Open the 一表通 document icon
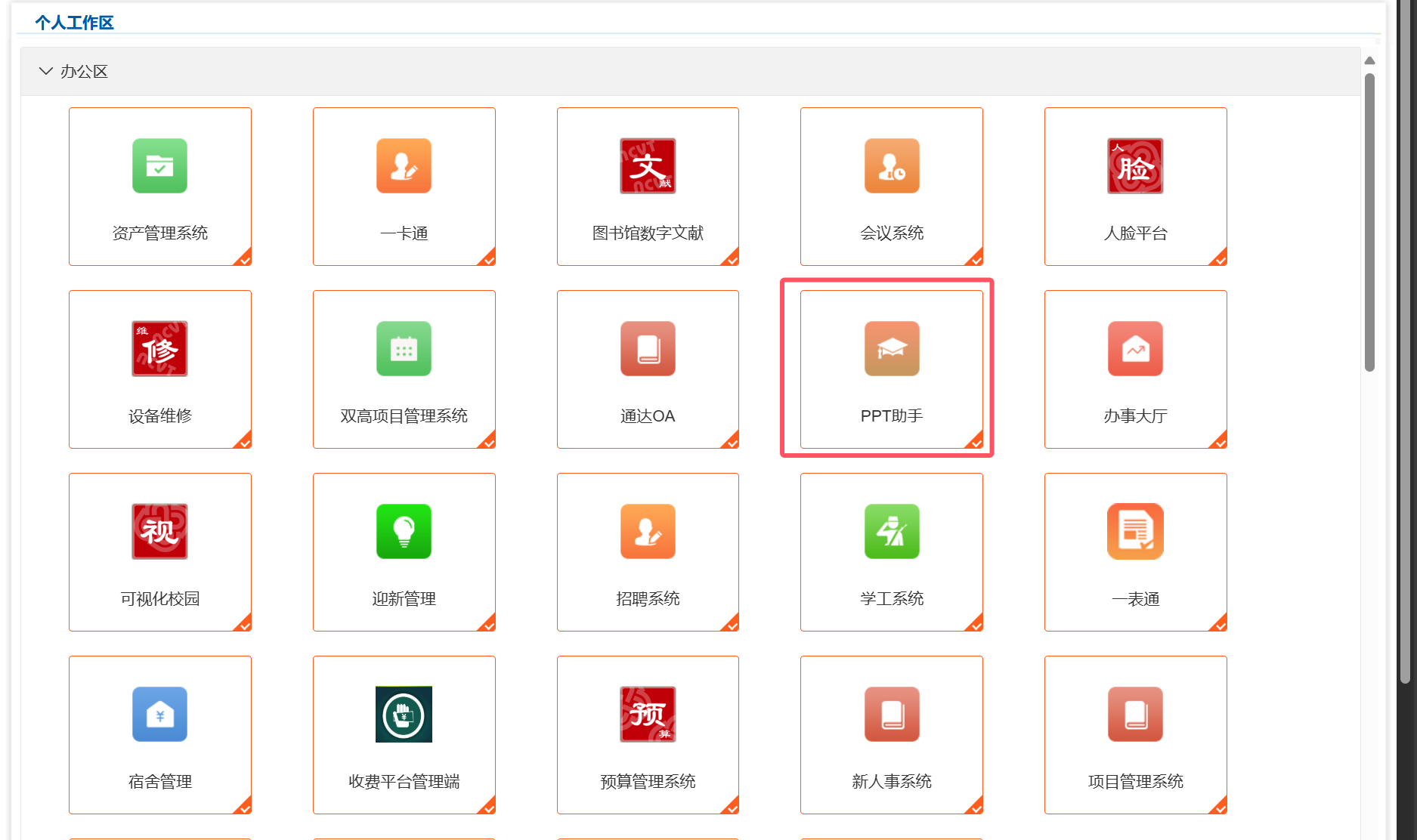1417x840 pixels. [x=1135, y=532]
